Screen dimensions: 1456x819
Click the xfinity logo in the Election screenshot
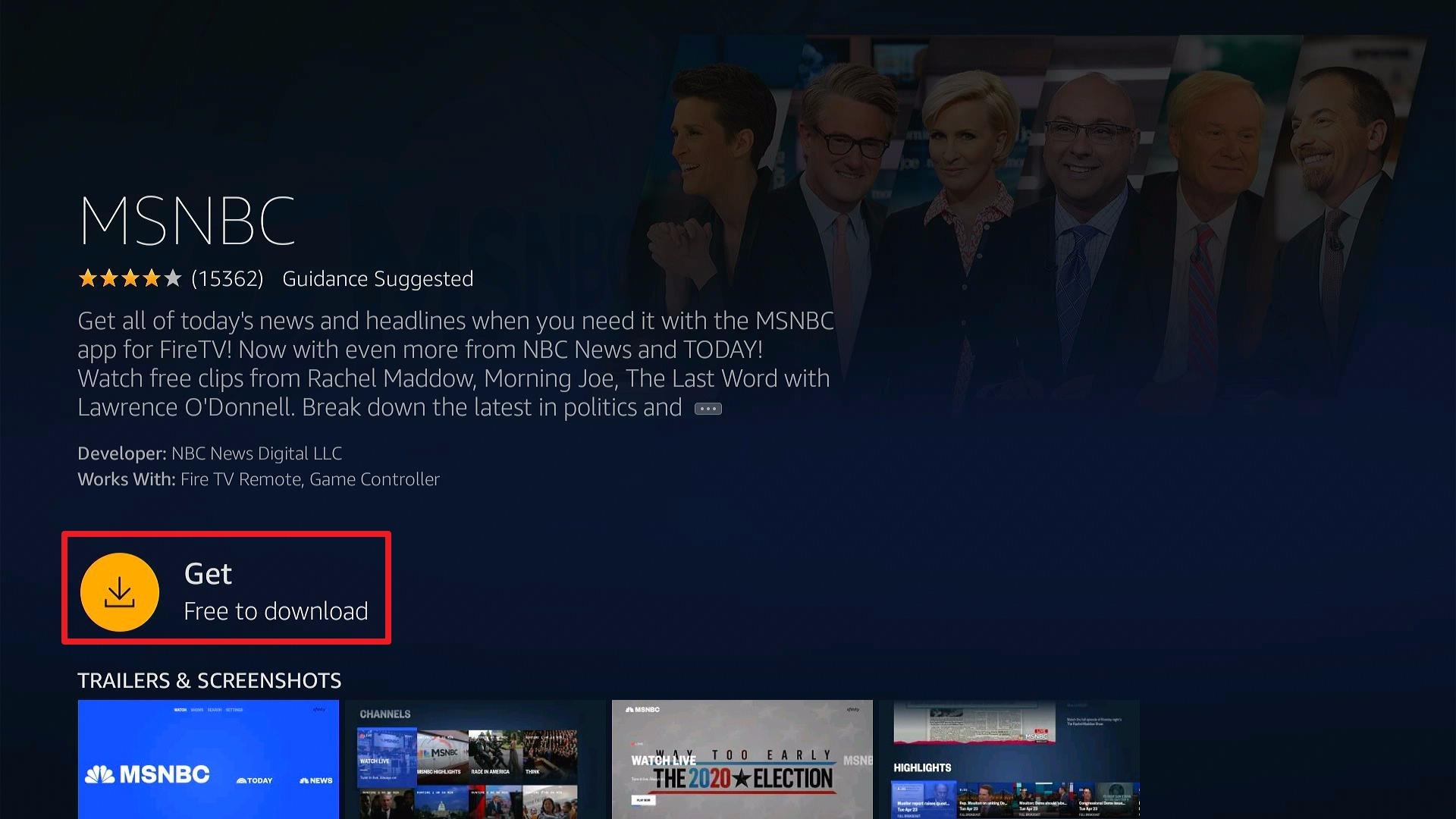tap(853, 710)
